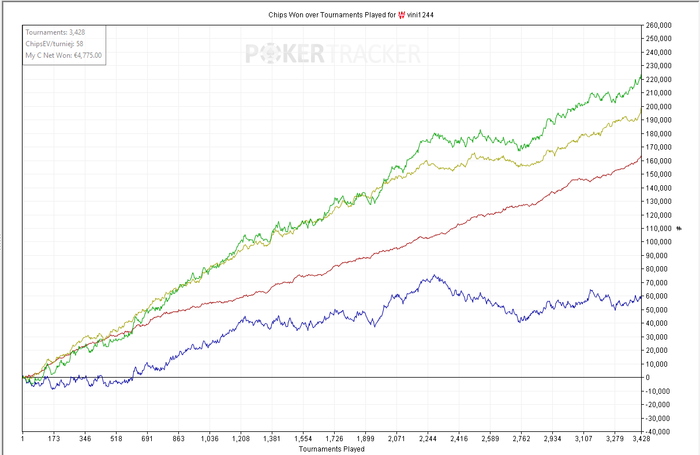Click y-axis label 140,000

pyautogui.click(x=659, y=188)
